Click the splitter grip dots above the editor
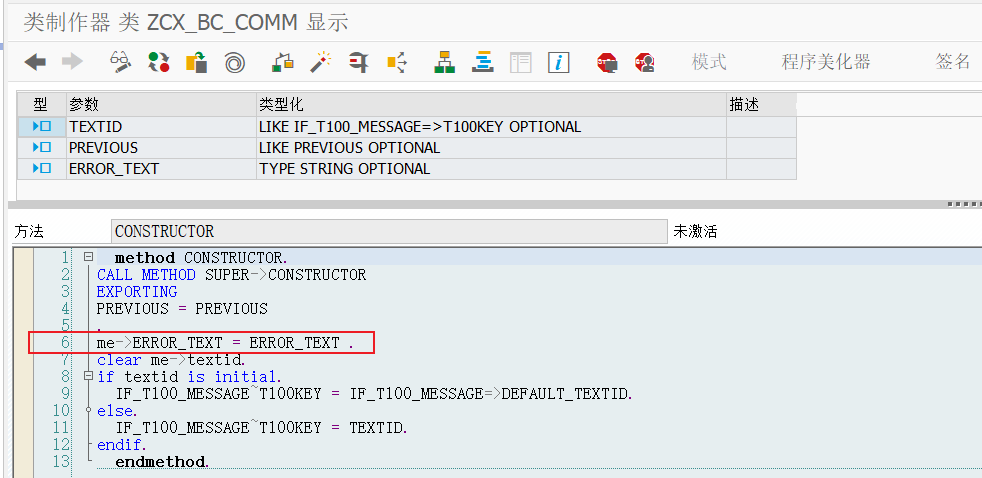Image resolution: width=982 pixels, height=478 pixels. point(964,204)
